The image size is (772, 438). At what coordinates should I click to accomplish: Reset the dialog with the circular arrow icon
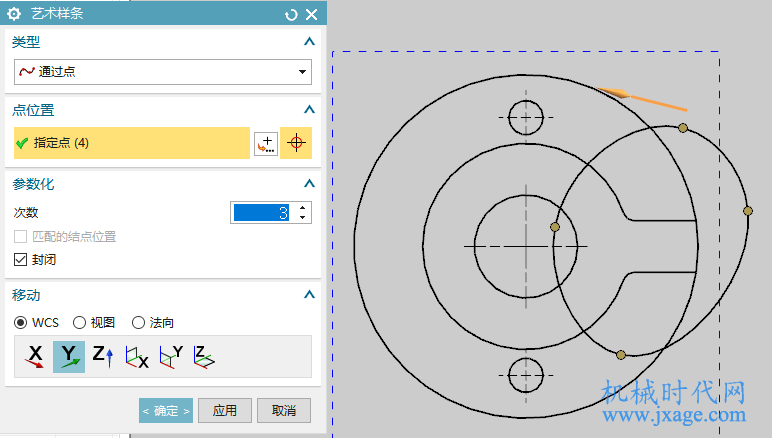tap(291, 15)
